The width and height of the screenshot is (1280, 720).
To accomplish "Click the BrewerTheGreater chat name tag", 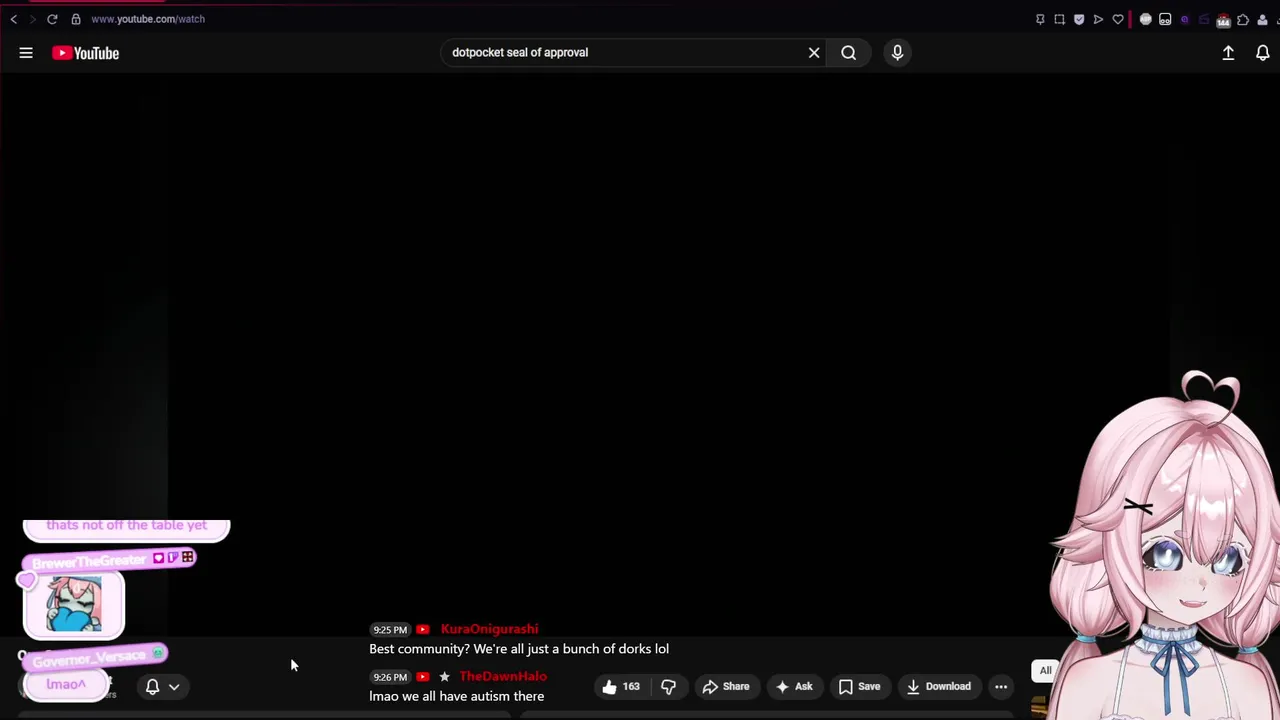I will pos(108,560).
